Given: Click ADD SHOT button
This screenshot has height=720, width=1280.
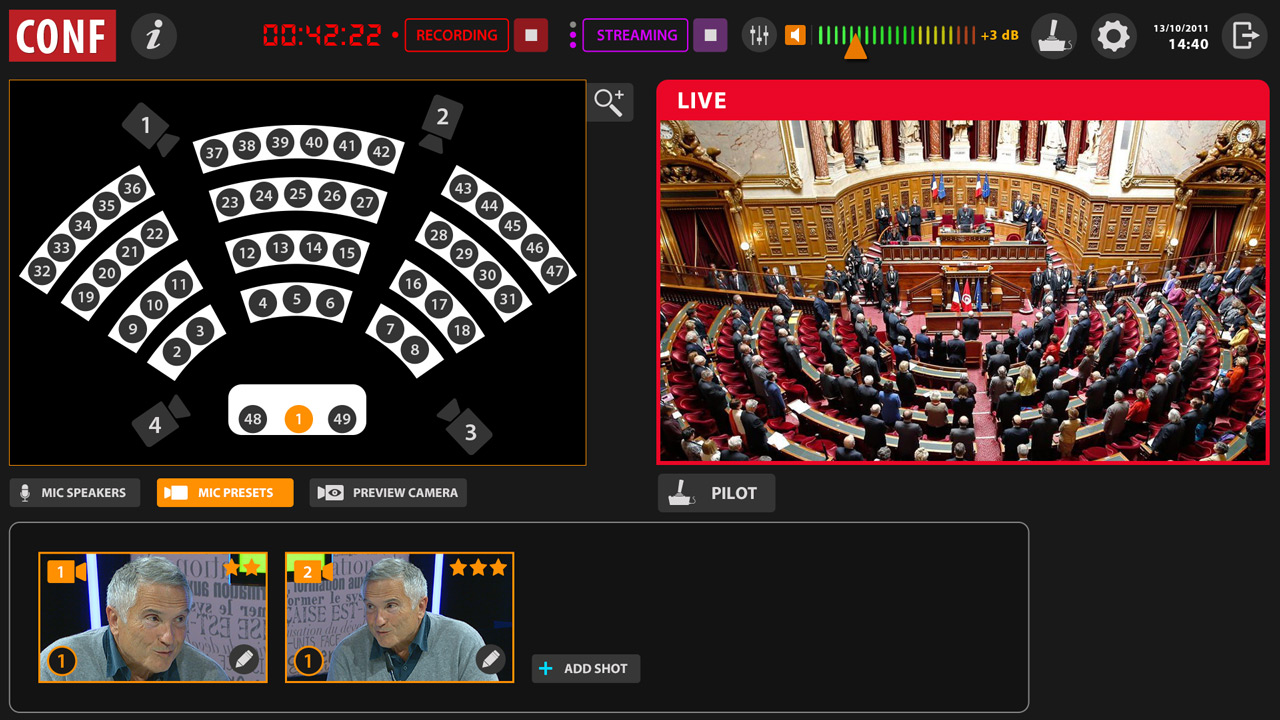Looking at the screenshot, I should [x=586, y=668].
